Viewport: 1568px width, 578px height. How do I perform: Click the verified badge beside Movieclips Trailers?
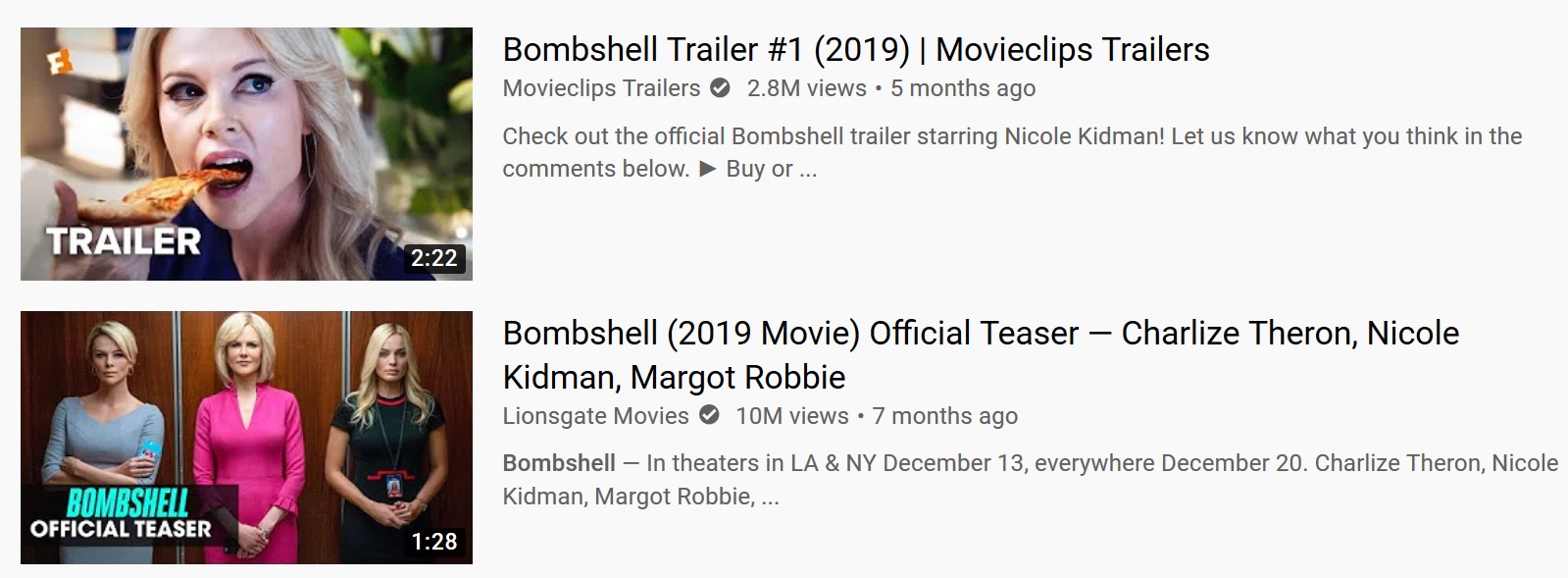coord(720,88)
